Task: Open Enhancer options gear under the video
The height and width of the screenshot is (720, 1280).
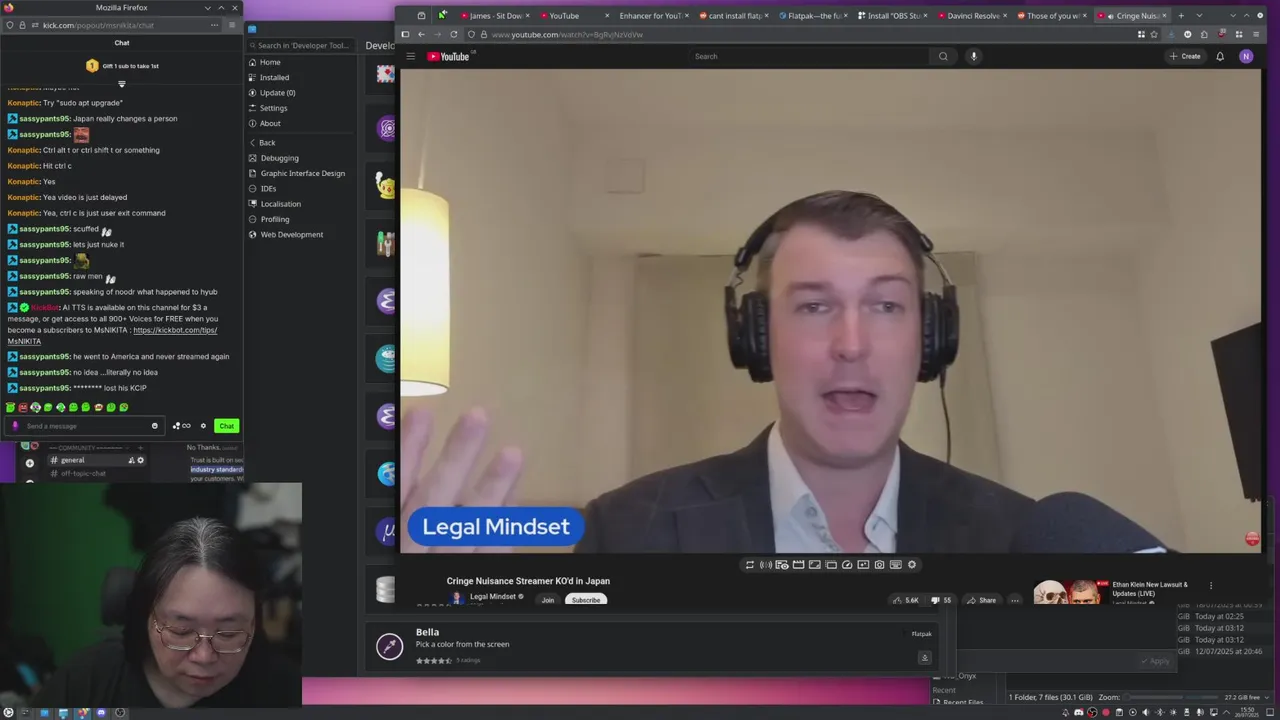Action: (912, 565)
